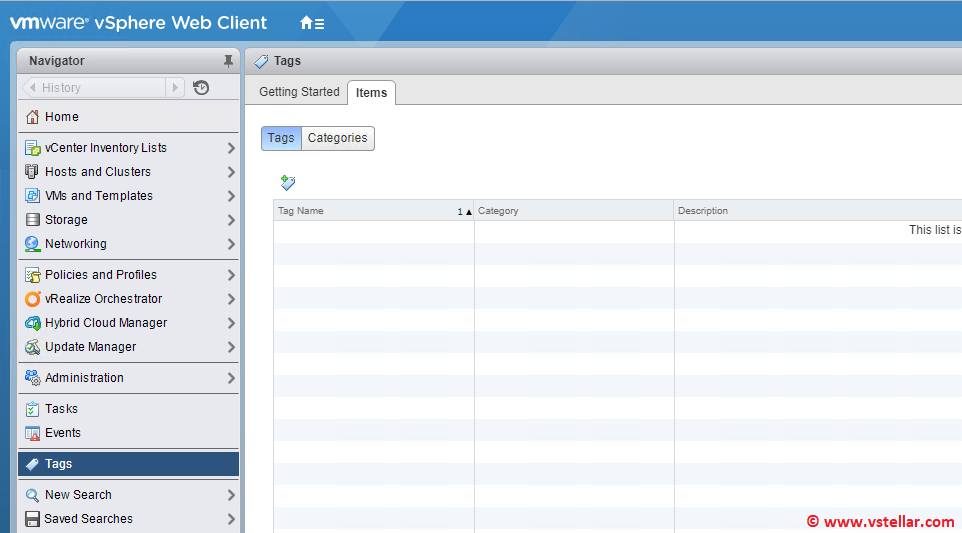Toggle view to Categories
This screenshot has height=533, width=962.
coord(337,138)
